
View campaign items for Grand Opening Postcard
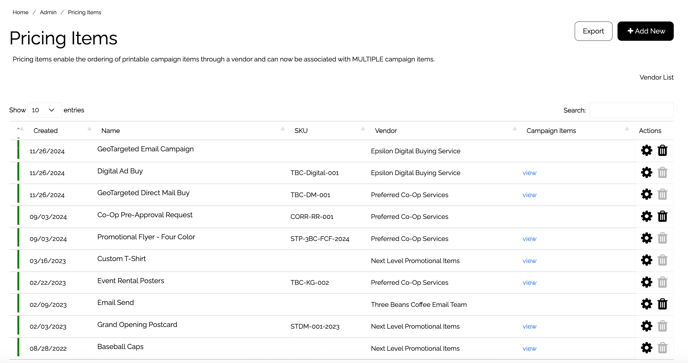point(530,327)
